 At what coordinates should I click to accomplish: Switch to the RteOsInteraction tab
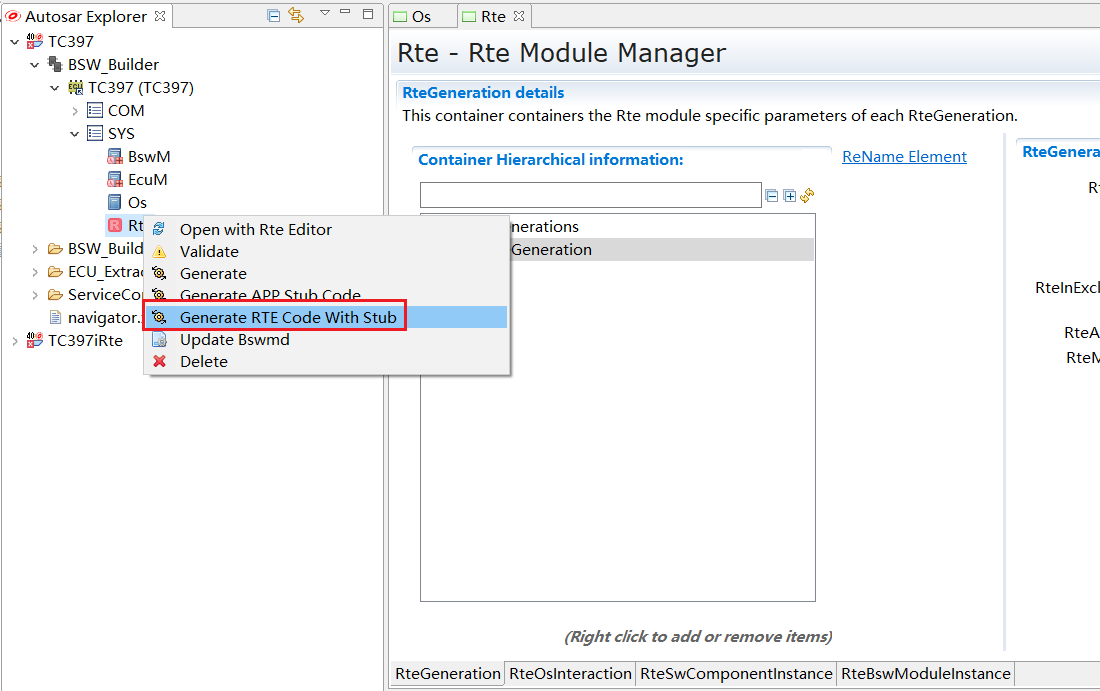[x=570, y=674]
